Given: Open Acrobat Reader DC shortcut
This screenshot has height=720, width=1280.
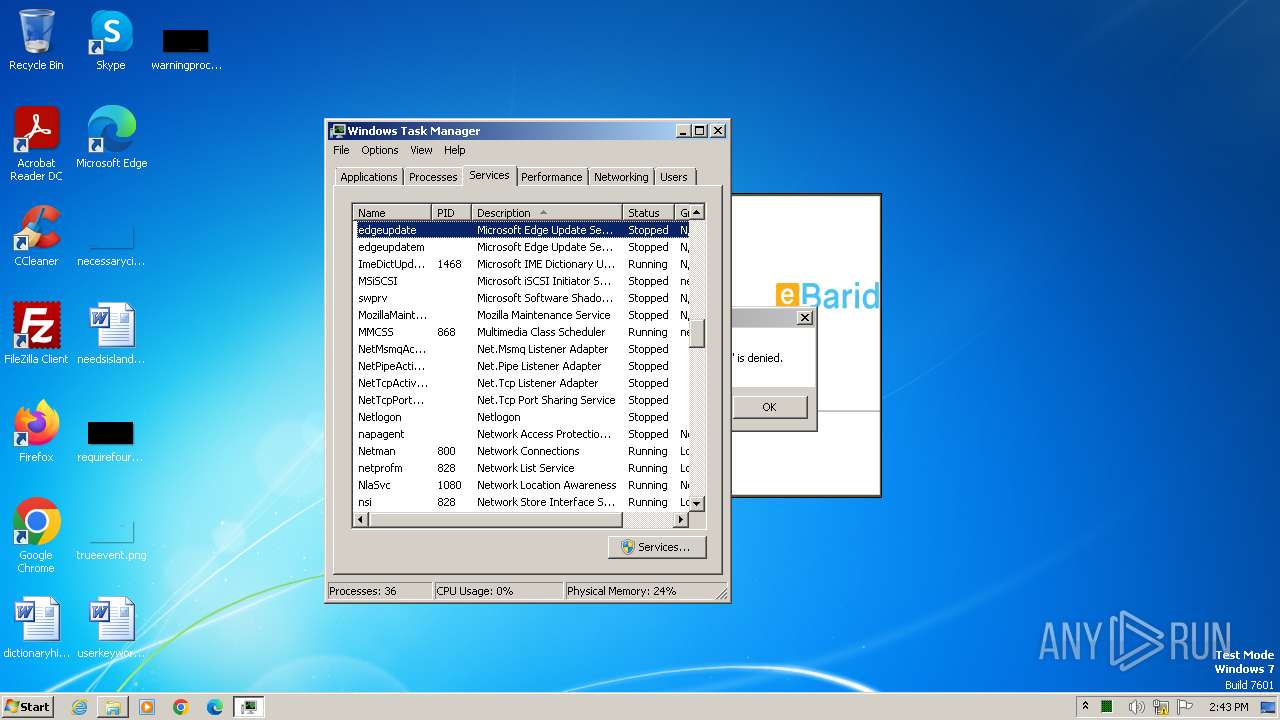Looking at the screenshot, I should point(36,144).
